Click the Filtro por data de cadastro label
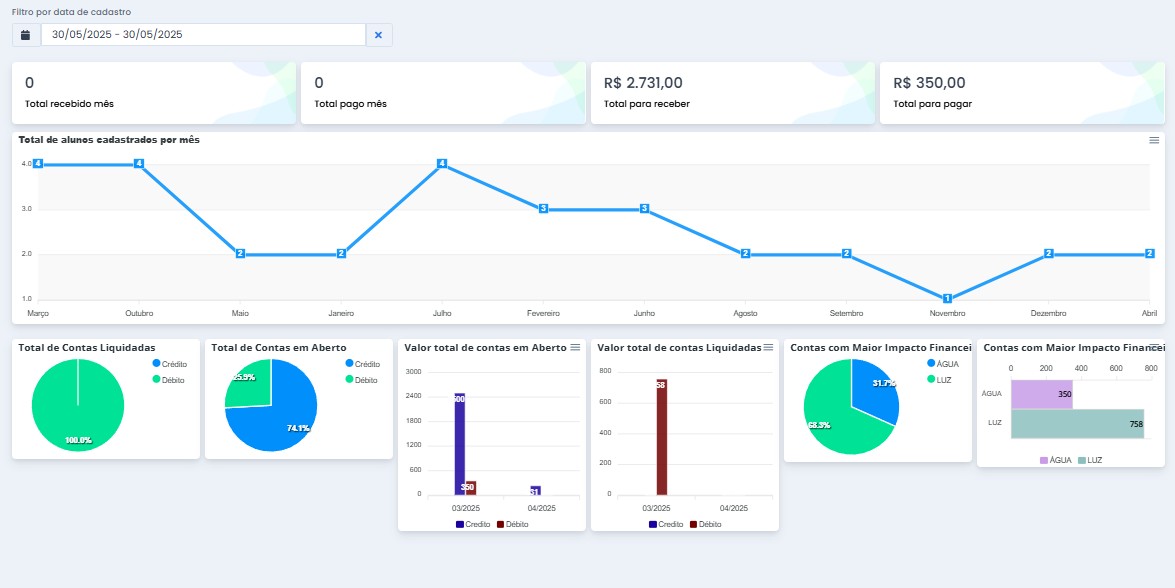 [72, 12]
